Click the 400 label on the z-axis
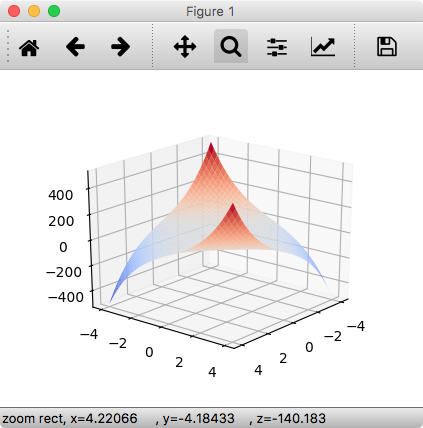 click(60, 195)
